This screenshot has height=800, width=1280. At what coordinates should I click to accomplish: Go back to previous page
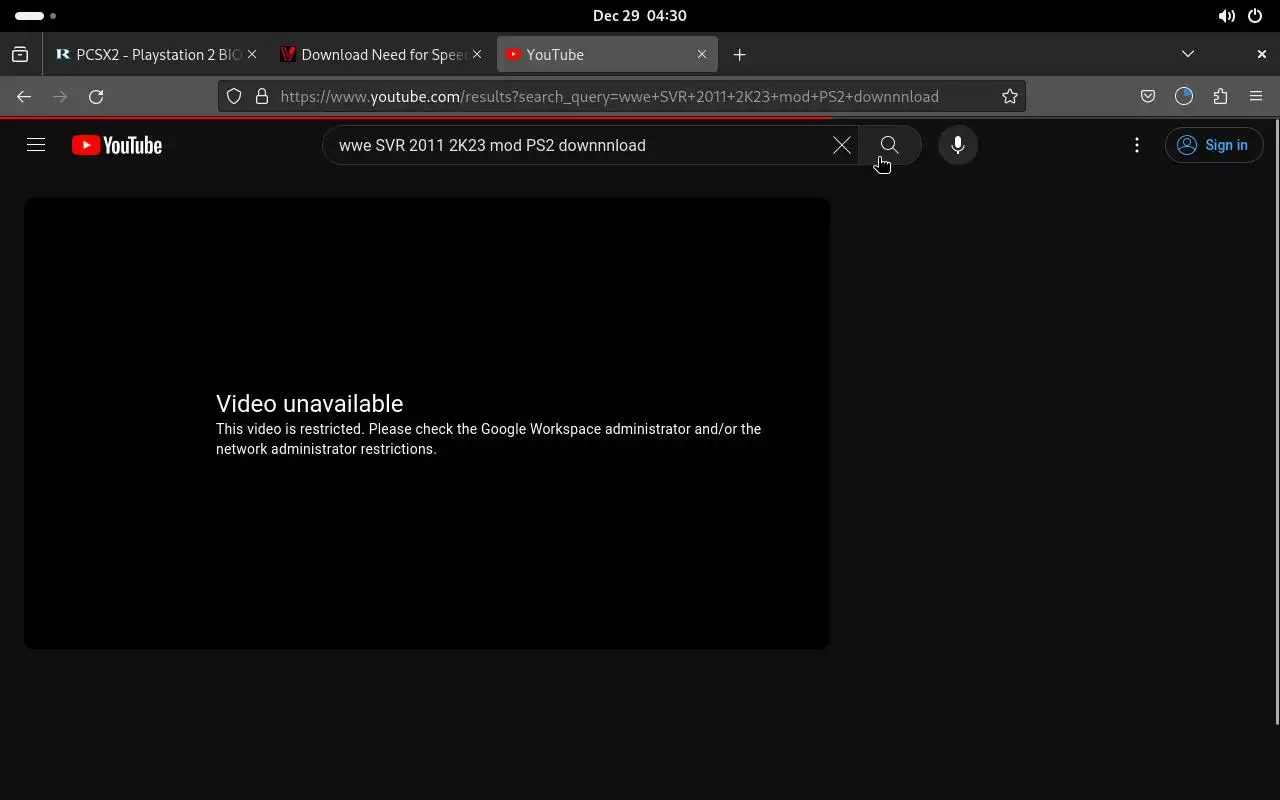pos(24,96)
